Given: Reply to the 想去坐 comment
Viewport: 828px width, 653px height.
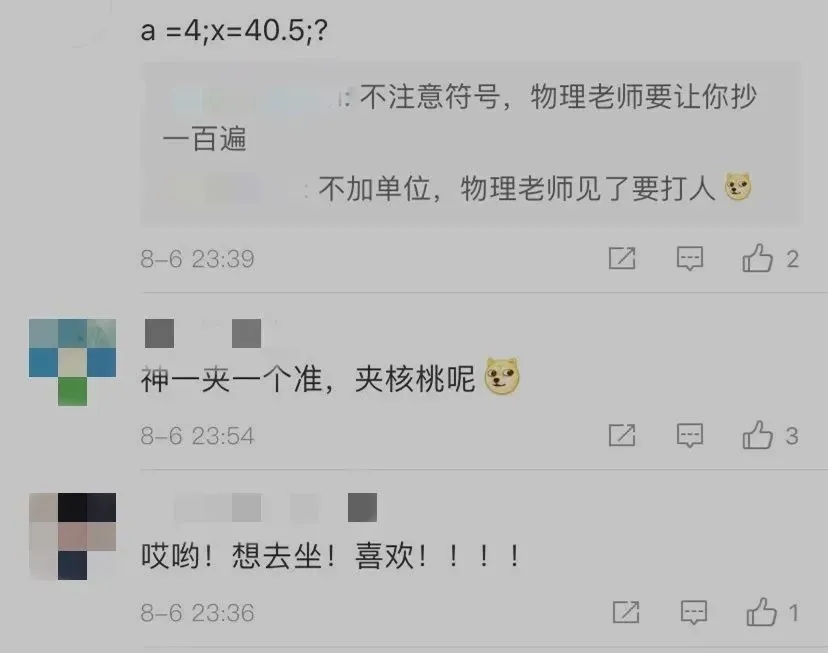Looking at the screenshot, I should click(693, 612).
